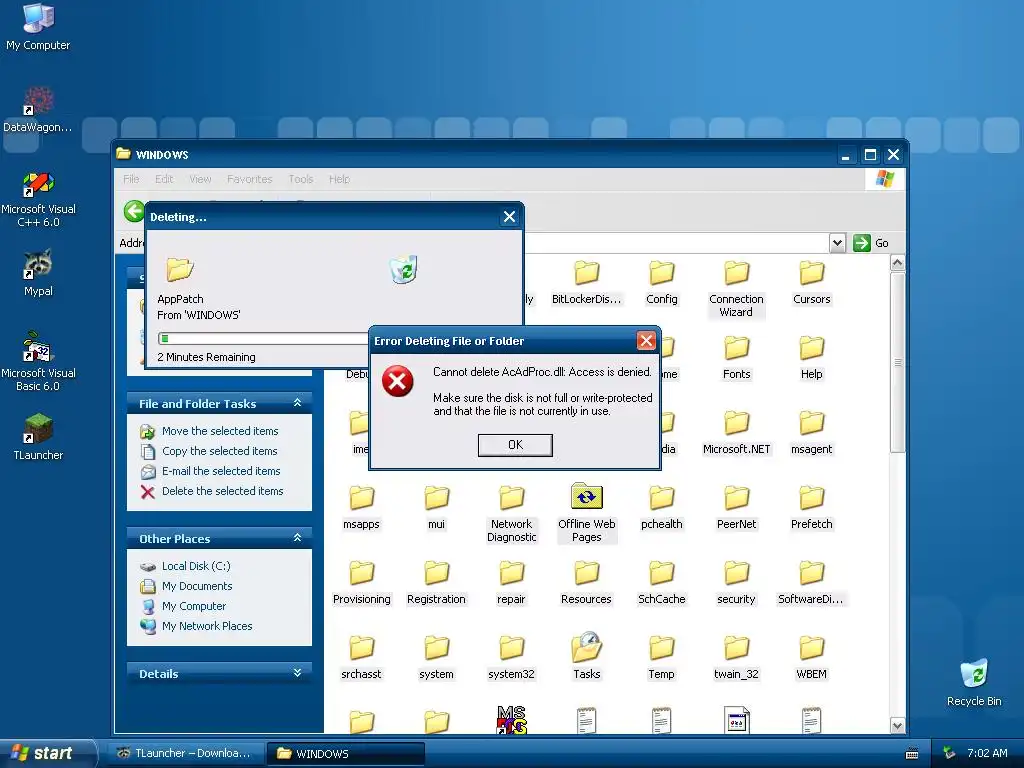This screenshot has width=1024, height=768.
Task: Select the Microsoft.NET folder
Action: pyautogui.click(x=737, y=433)
